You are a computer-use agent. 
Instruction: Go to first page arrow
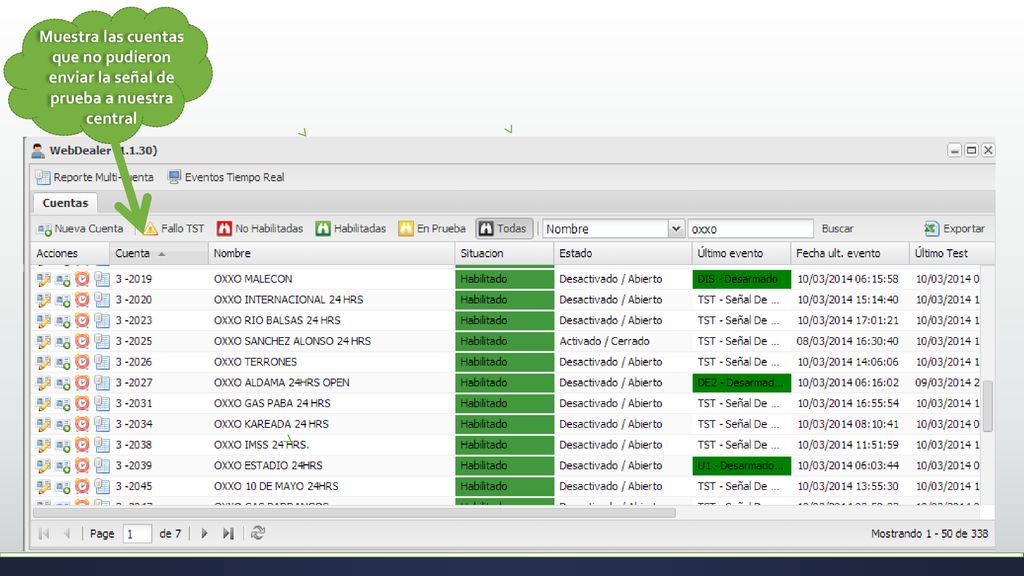(44, 534)
